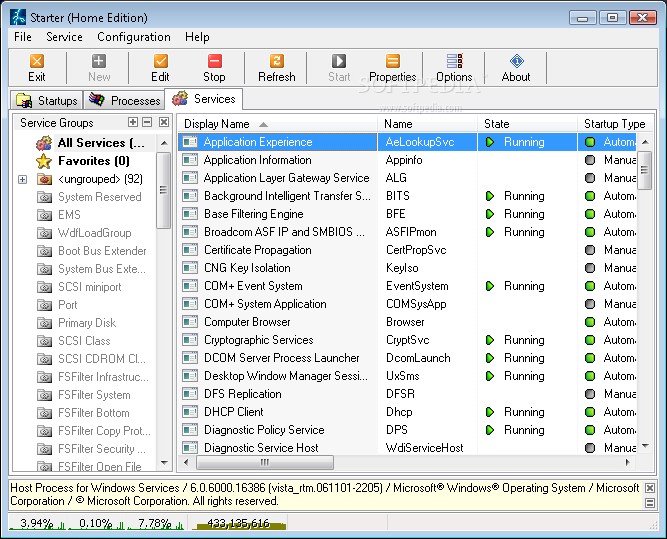Switch to the Processes tab
667x539 pixels.
coord(125,100)
